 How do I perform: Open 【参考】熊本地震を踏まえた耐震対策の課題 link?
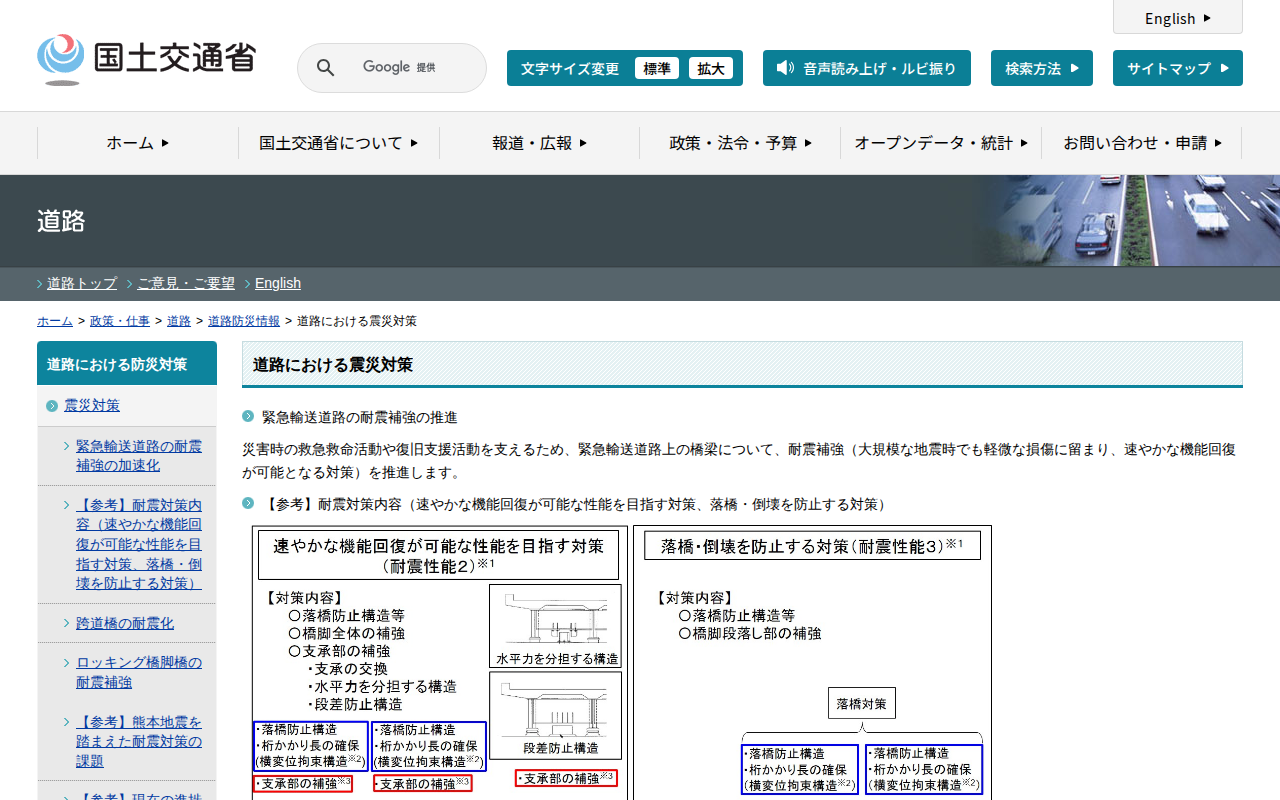(139, 741)
